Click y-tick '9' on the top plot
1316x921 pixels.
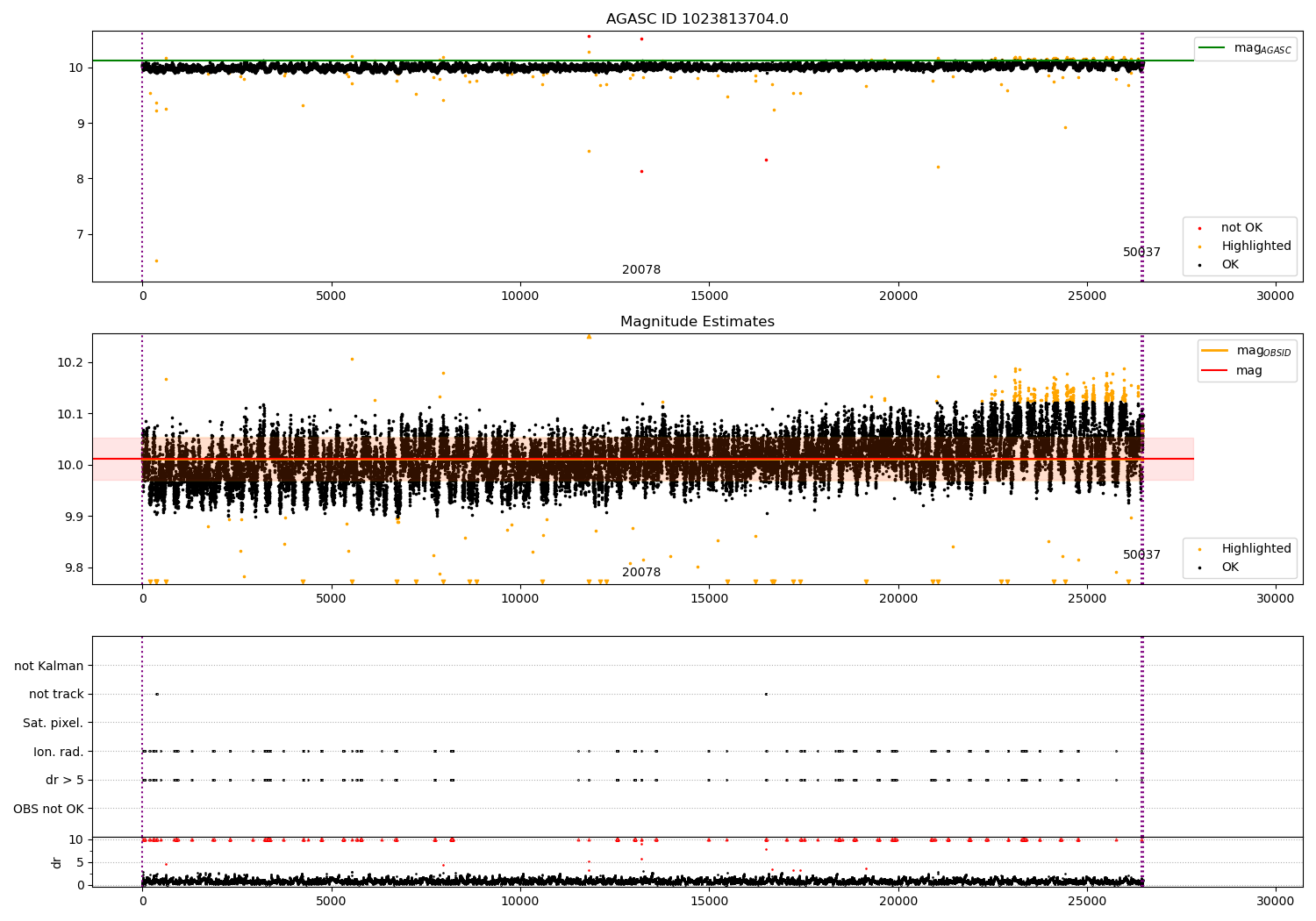[80, 124]
